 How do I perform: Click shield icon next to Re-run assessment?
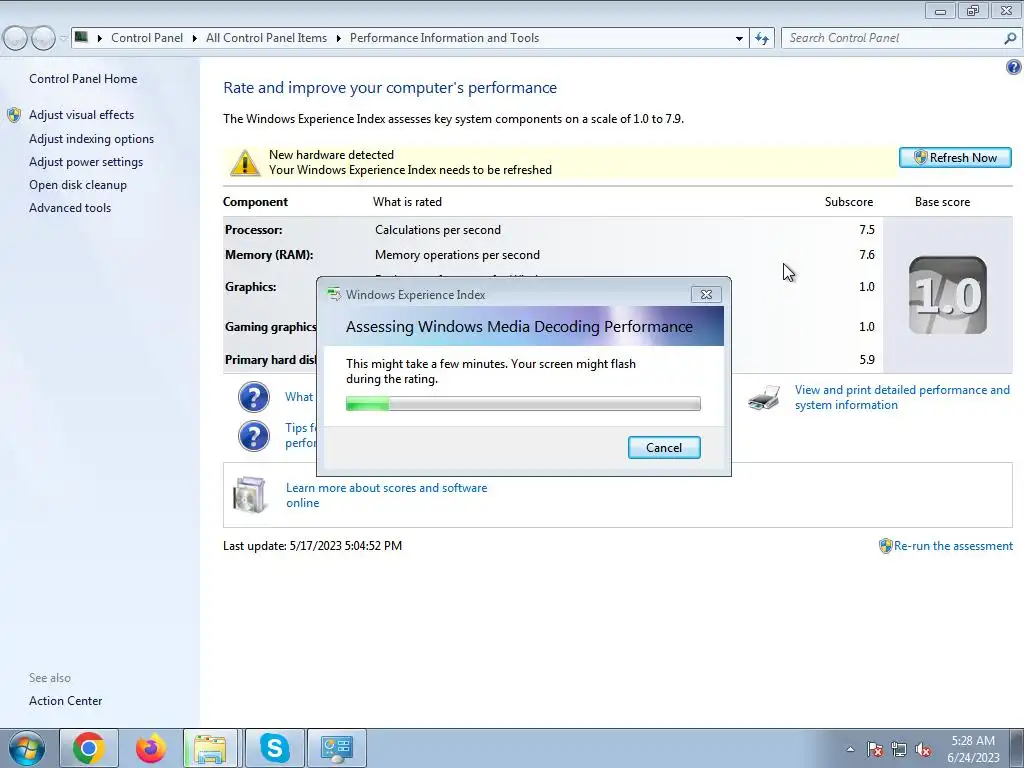tap(886, 546)
